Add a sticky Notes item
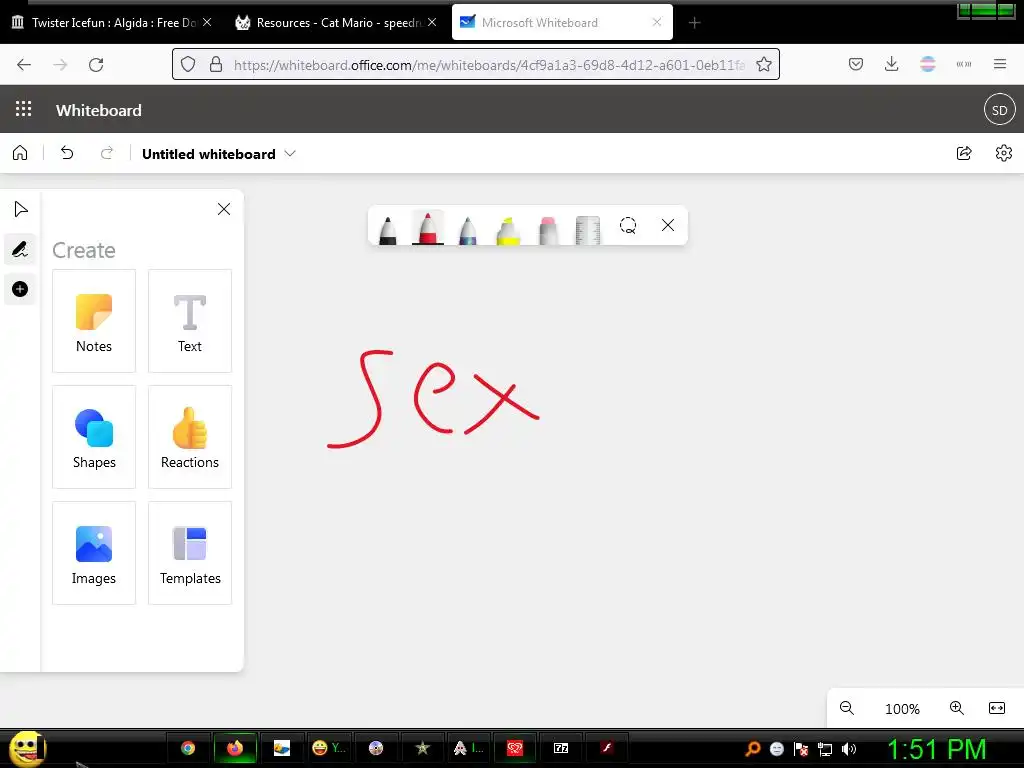The height and width of the screenshot is (768, 1024). [x=94, y=321]
